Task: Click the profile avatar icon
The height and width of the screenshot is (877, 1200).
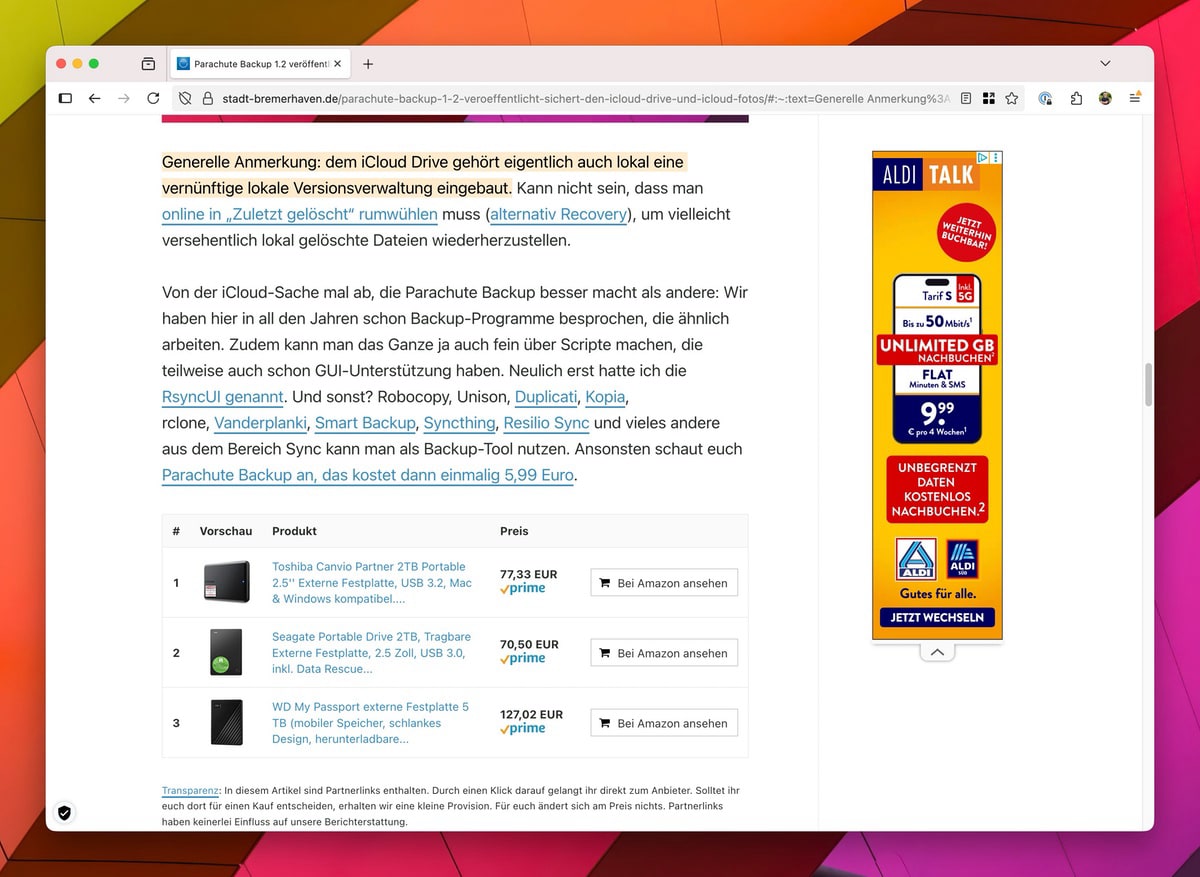Action: coord(1105,98)
